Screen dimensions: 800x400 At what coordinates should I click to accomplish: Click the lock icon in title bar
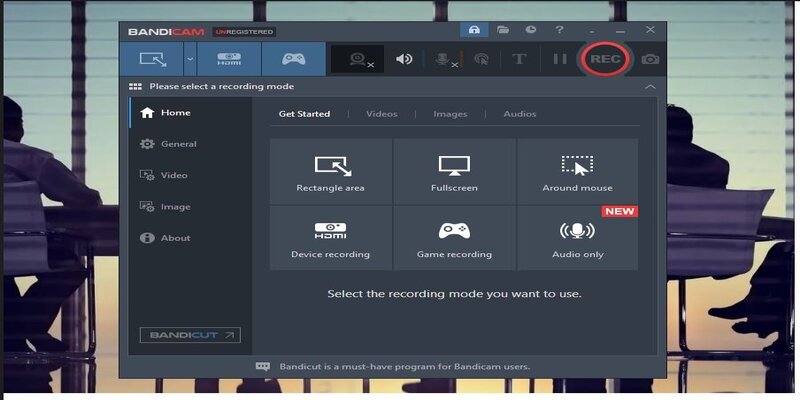tap(474, 30)
